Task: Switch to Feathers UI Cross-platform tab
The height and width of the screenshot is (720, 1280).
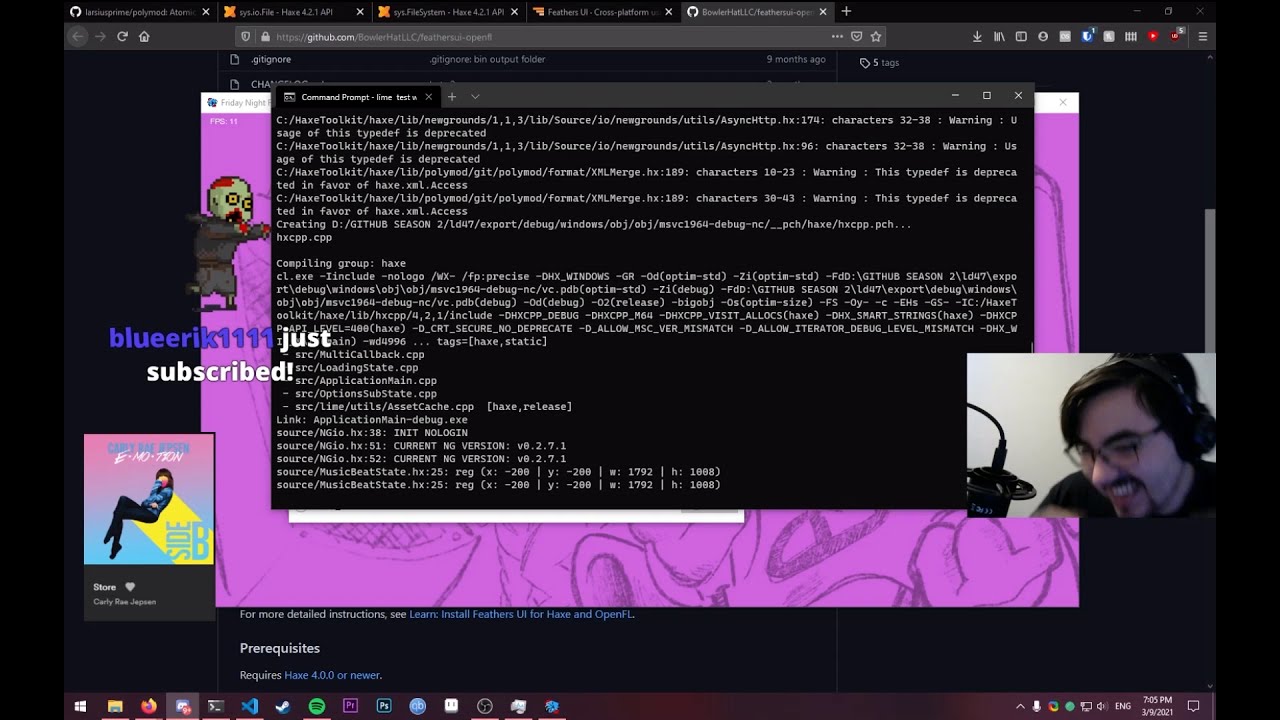Action: [x=602, y=12]
